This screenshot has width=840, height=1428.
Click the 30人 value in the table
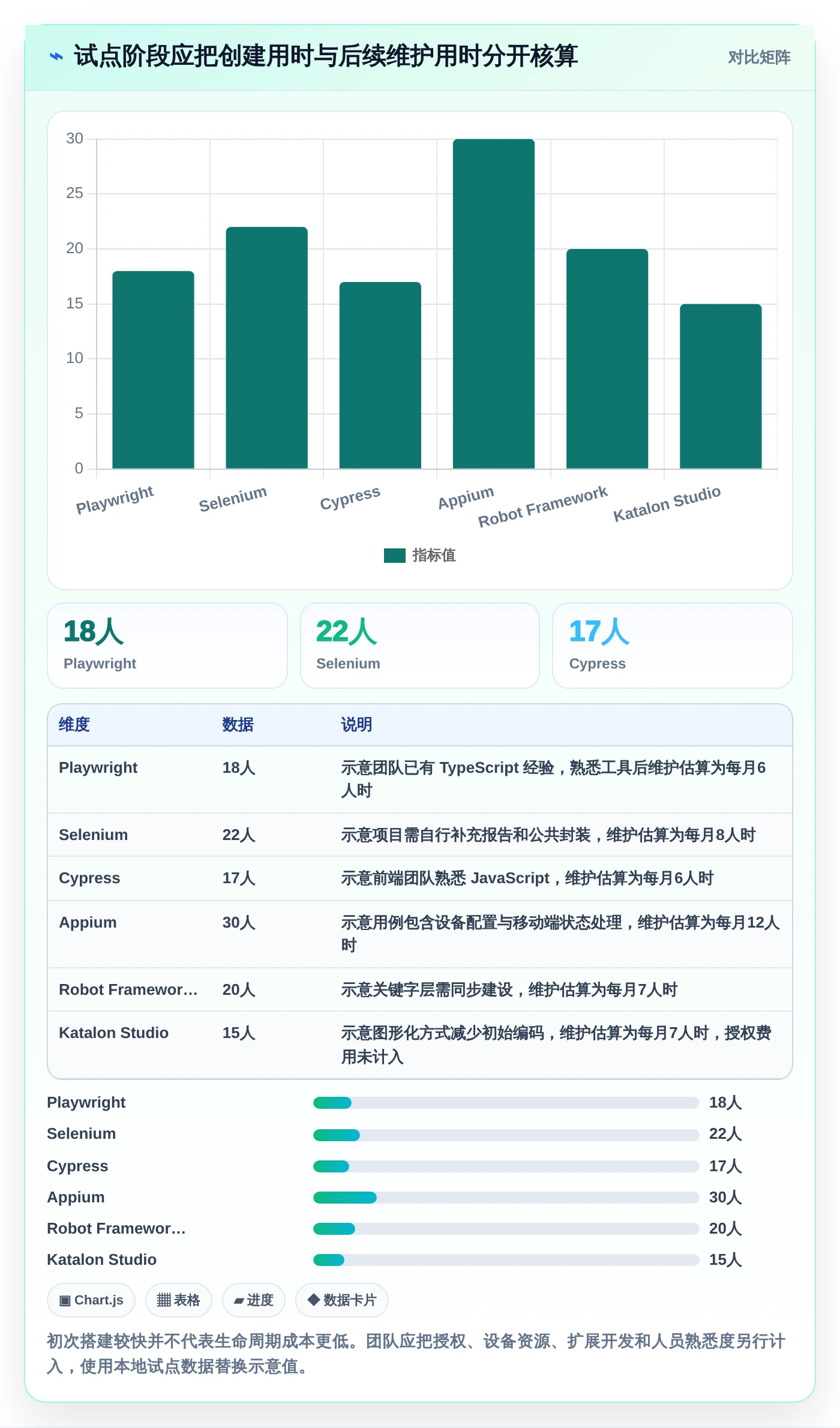coord(239,923)
